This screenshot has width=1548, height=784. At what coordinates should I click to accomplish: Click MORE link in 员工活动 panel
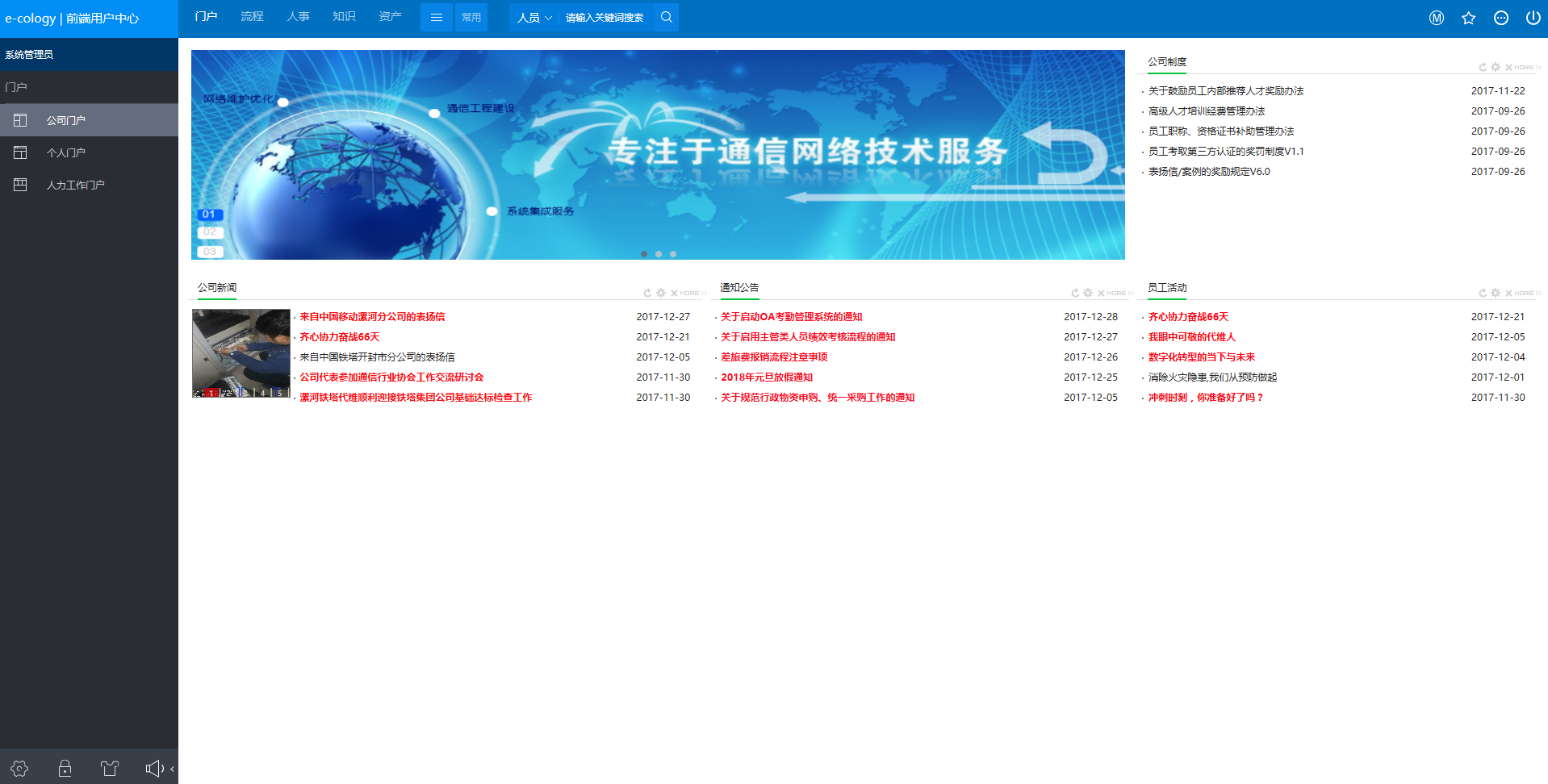[1527, 294]
